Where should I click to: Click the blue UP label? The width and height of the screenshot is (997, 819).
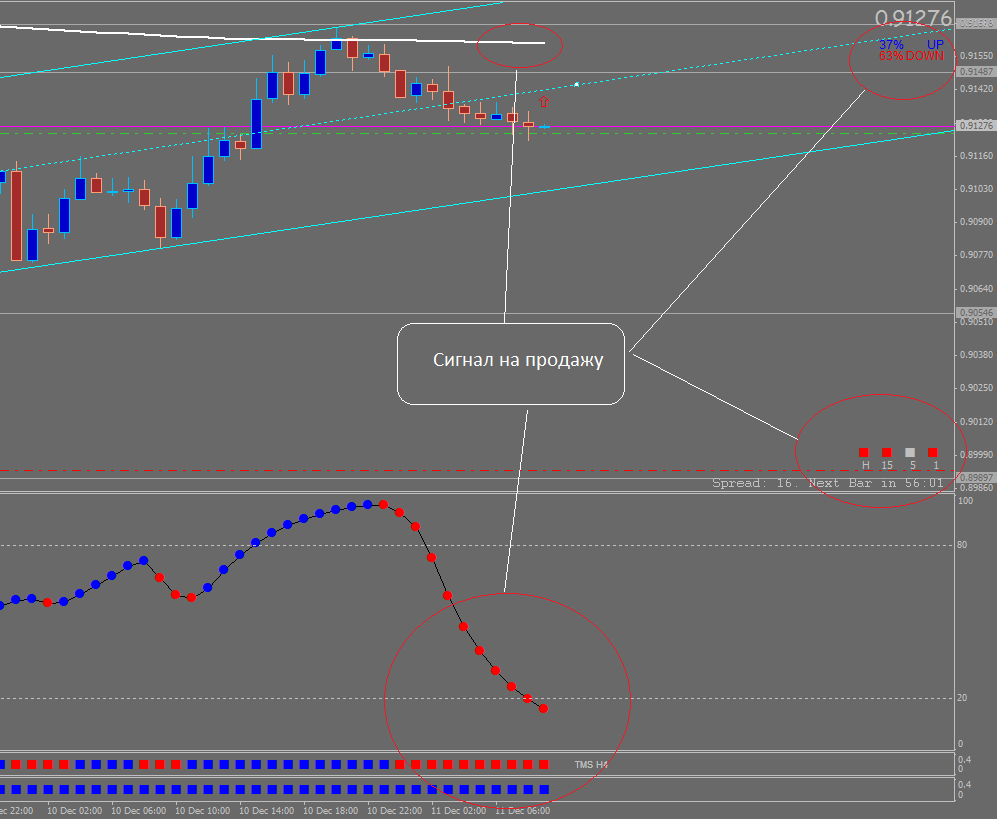click(935, 45)
